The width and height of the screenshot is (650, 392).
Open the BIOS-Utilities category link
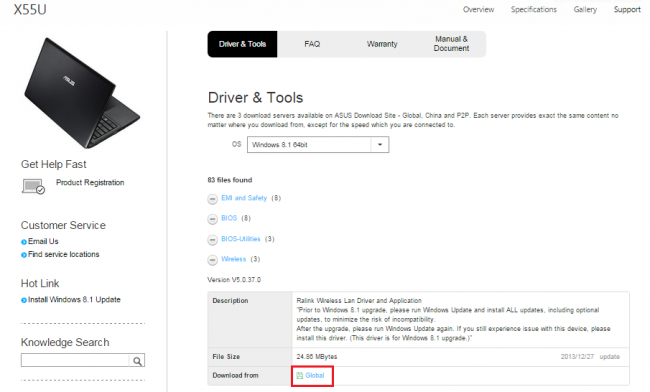pyautogui.click(x=241, y=239)
